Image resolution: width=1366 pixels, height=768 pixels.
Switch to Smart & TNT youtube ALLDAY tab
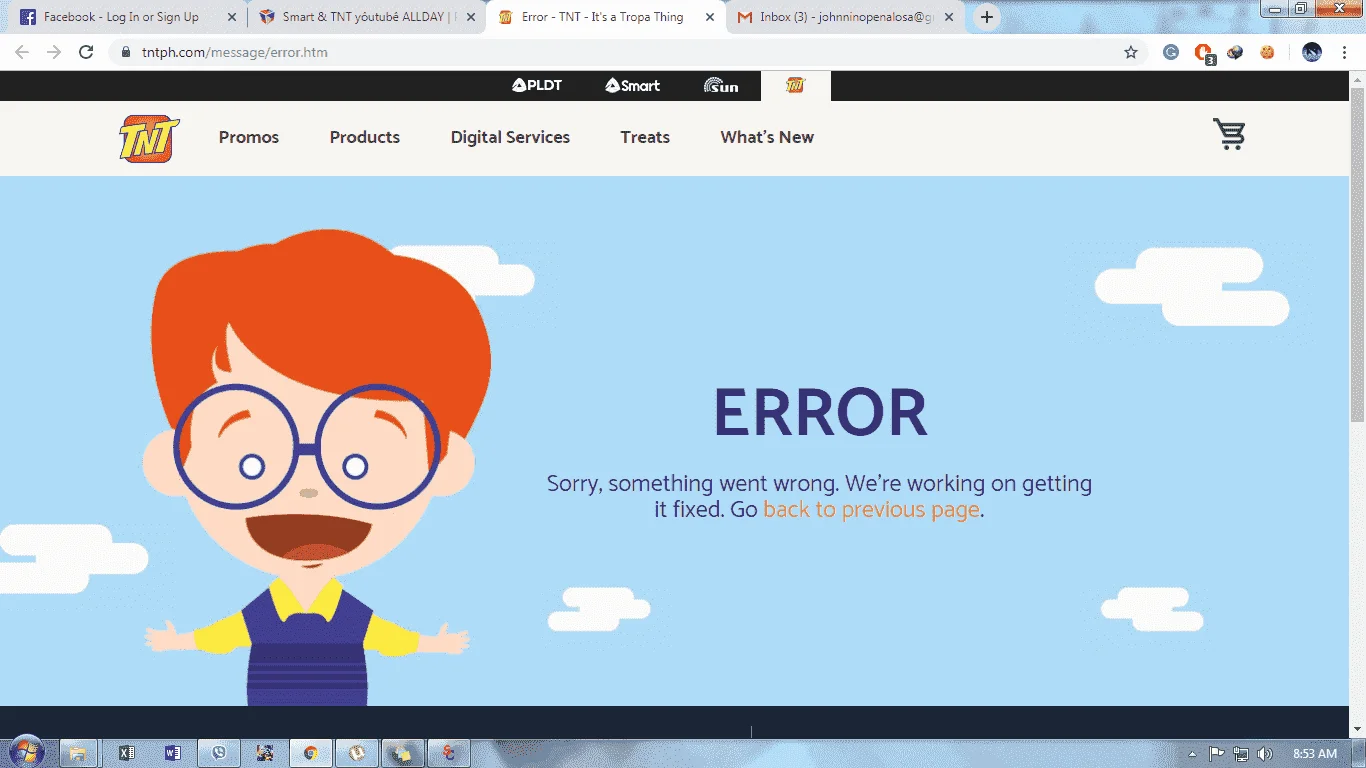click(x=367, y=17)
